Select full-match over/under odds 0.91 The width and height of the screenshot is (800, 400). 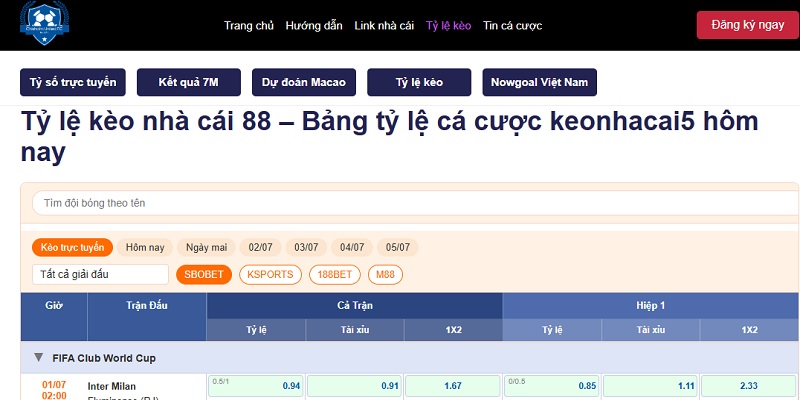[x=355, y=386]
